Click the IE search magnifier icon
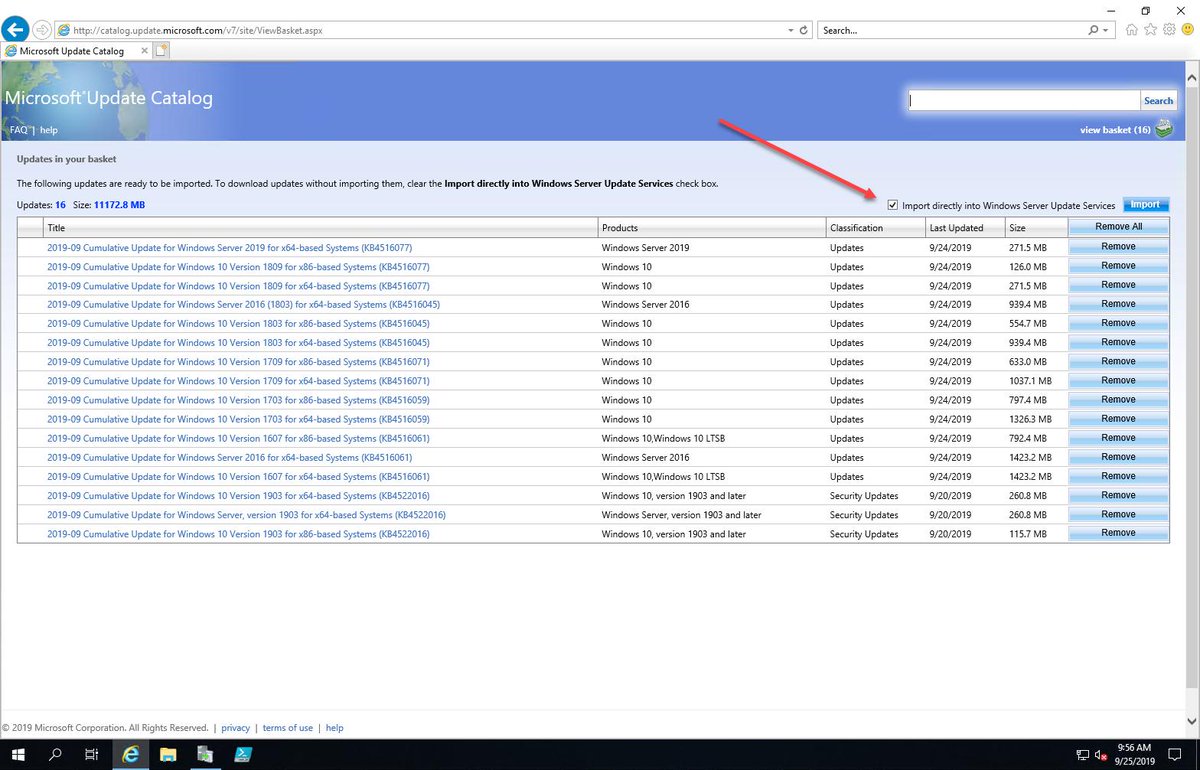1200x770 pixels. (1093, 30)
